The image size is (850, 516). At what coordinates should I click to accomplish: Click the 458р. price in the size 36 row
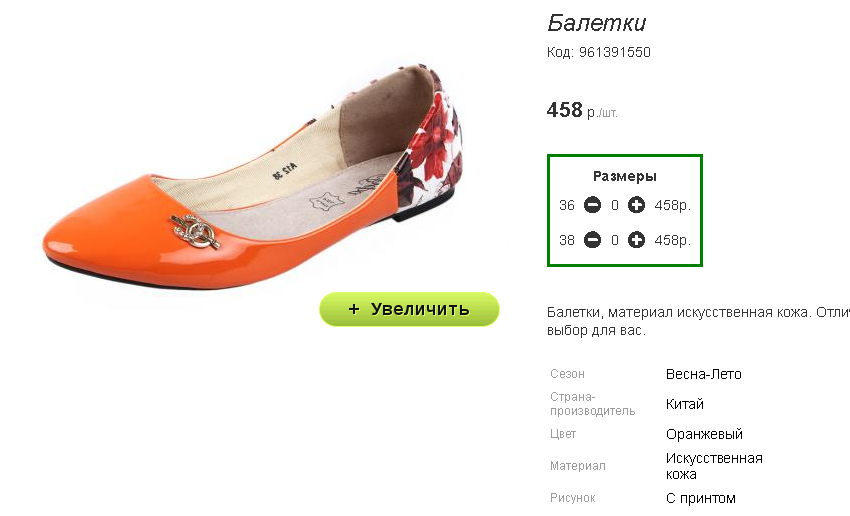click(672, 205)
